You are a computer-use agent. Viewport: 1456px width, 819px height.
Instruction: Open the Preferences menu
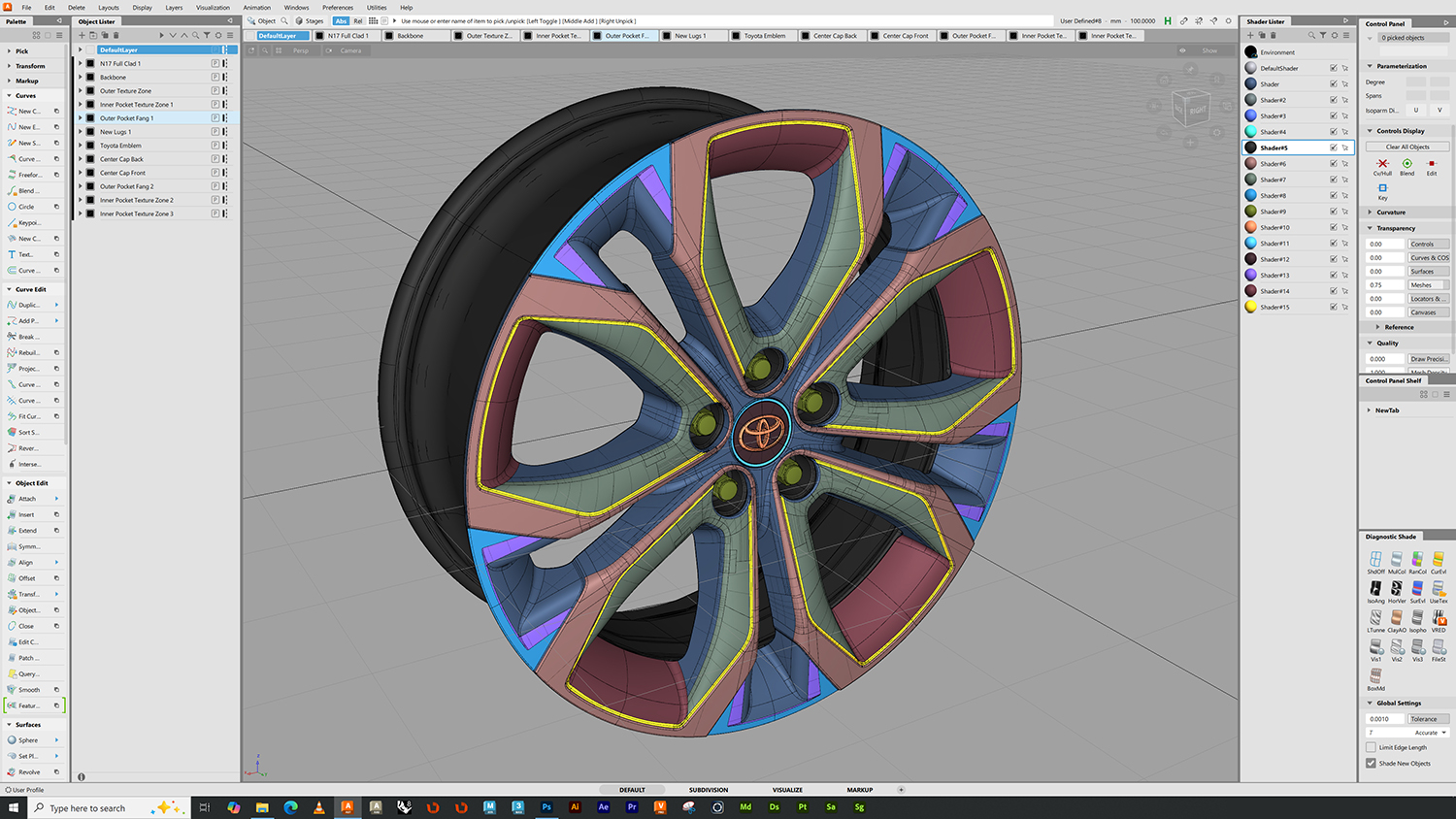tap(338, 7)
